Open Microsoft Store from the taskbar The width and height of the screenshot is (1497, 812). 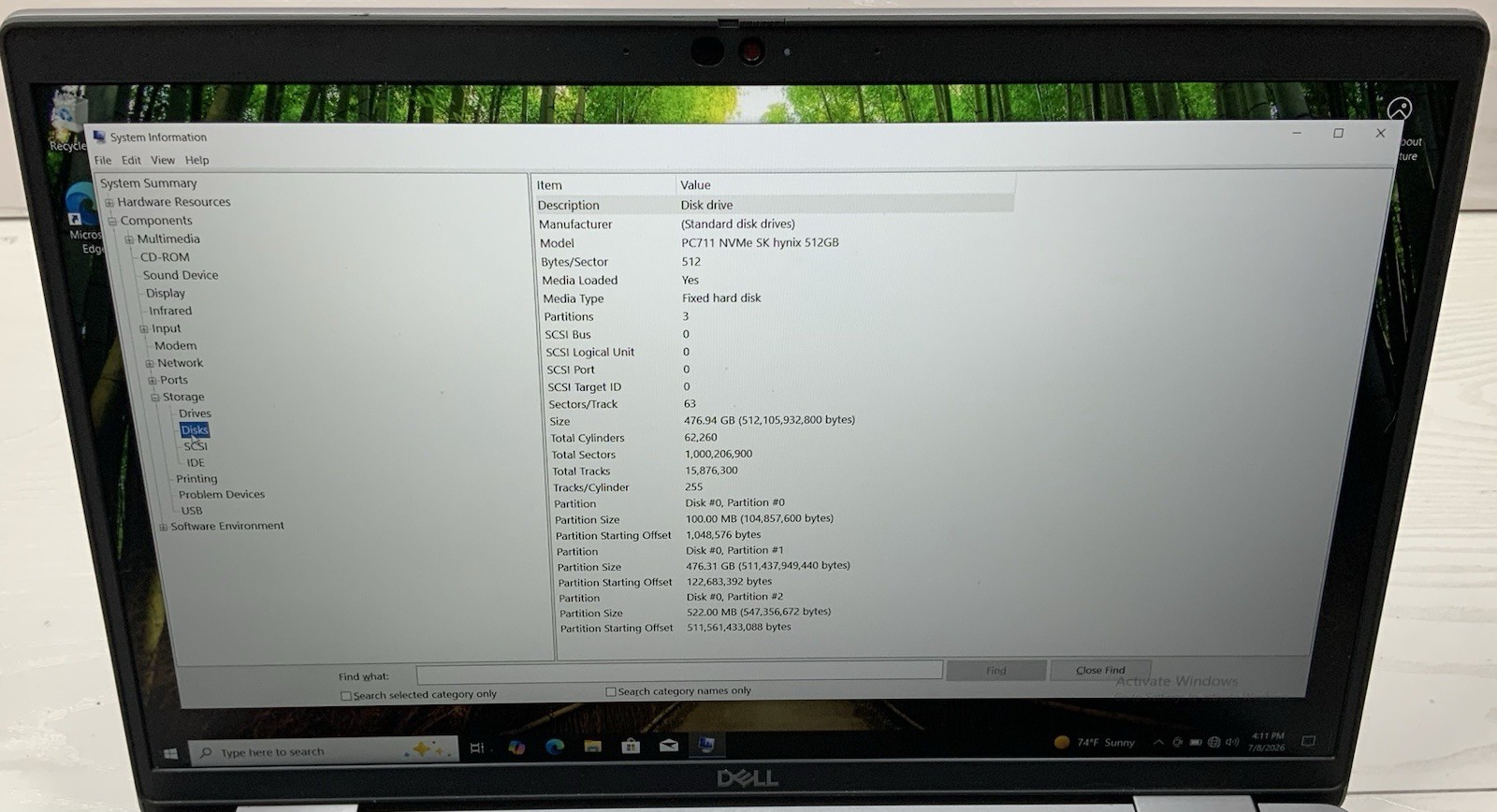[x=631, y=746]
